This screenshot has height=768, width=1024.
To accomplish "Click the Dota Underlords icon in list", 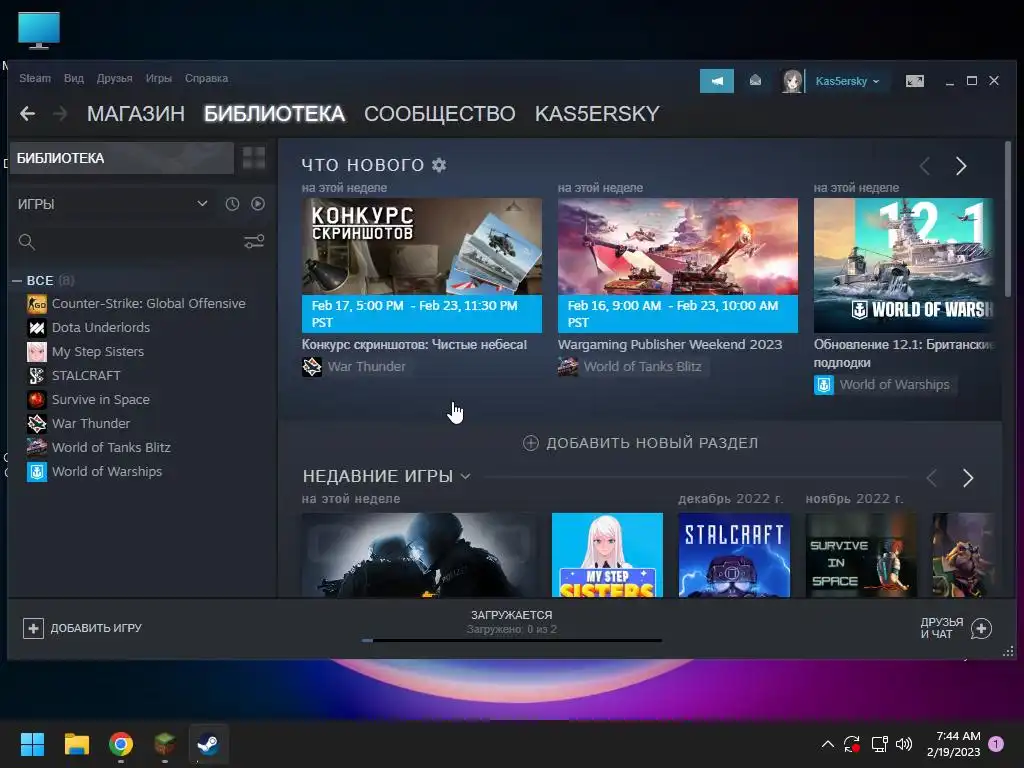I will [37, 327].
